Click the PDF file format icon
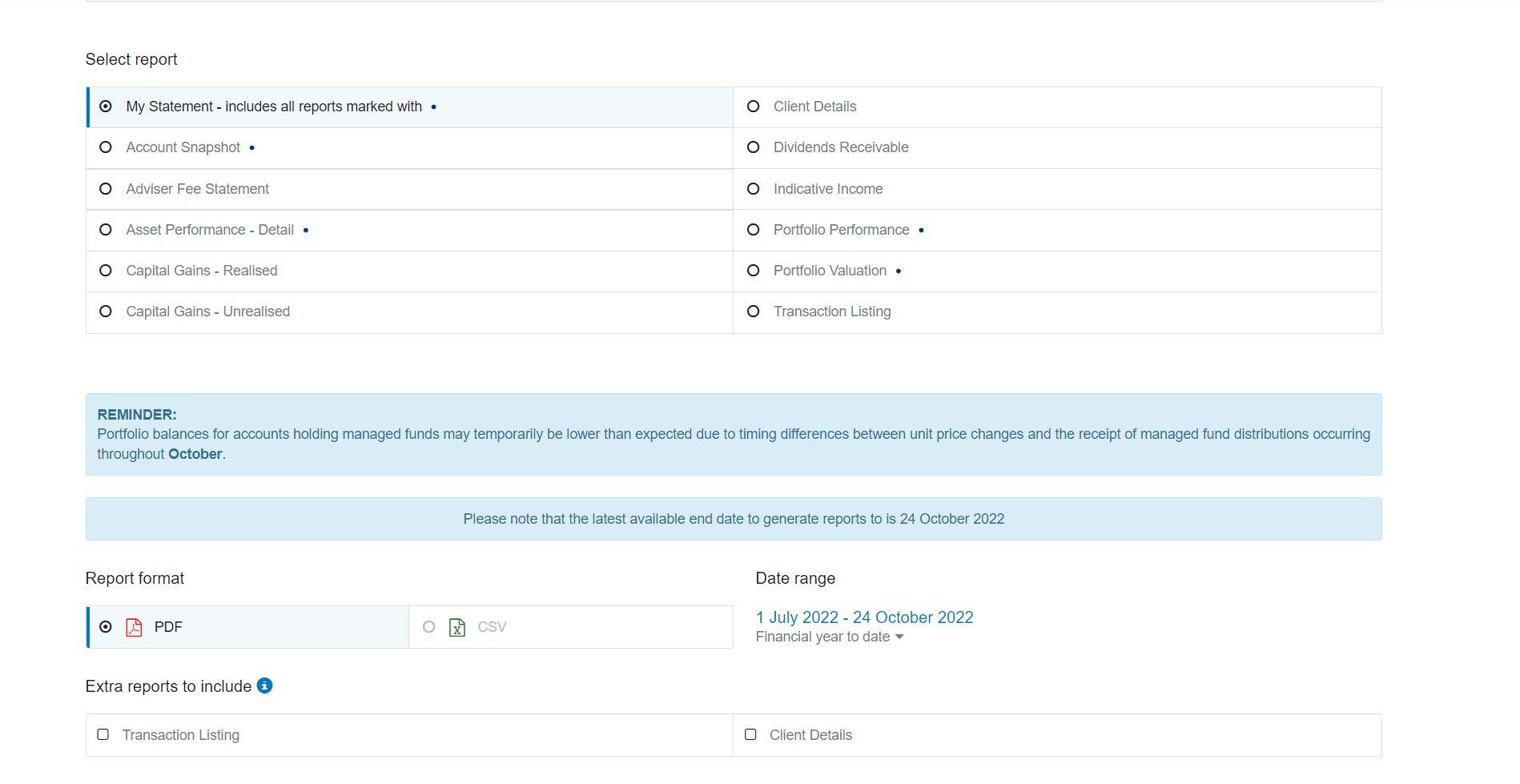Image resolution: width=1520 pixels, height=784 pixels. pyautogui.click(x=134, y=627)
